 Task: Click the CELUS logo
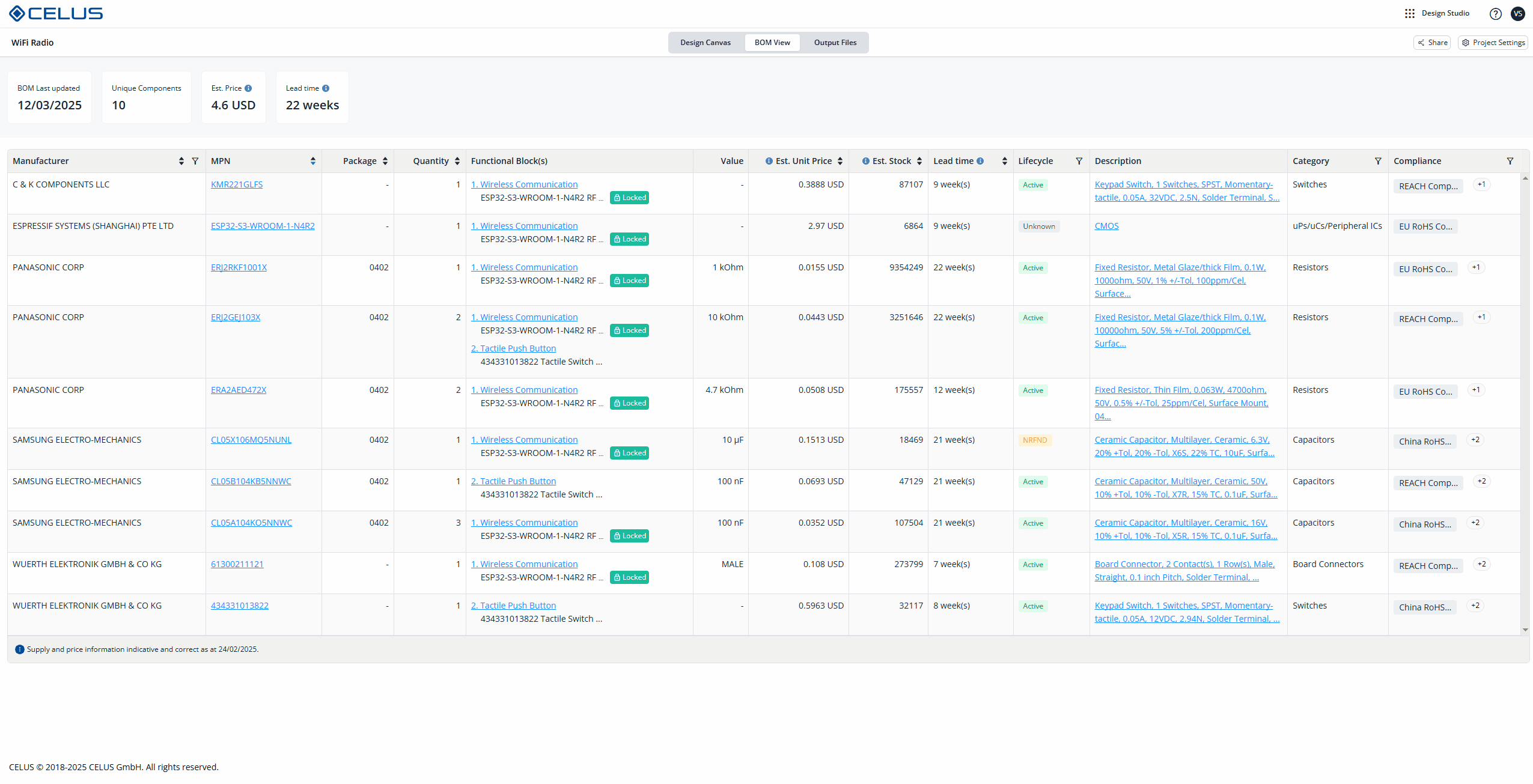(56, 13)
